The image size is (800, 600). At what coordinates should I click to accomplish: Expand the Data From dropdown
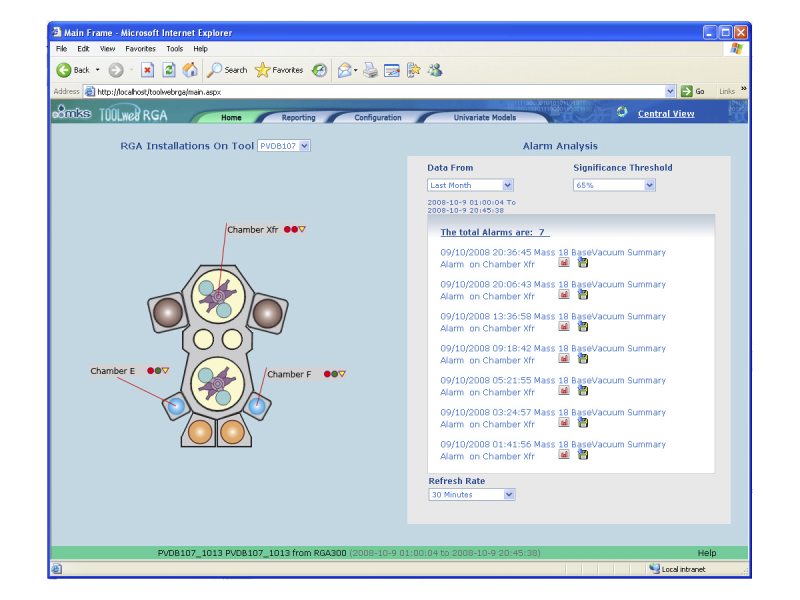point(470,185)
